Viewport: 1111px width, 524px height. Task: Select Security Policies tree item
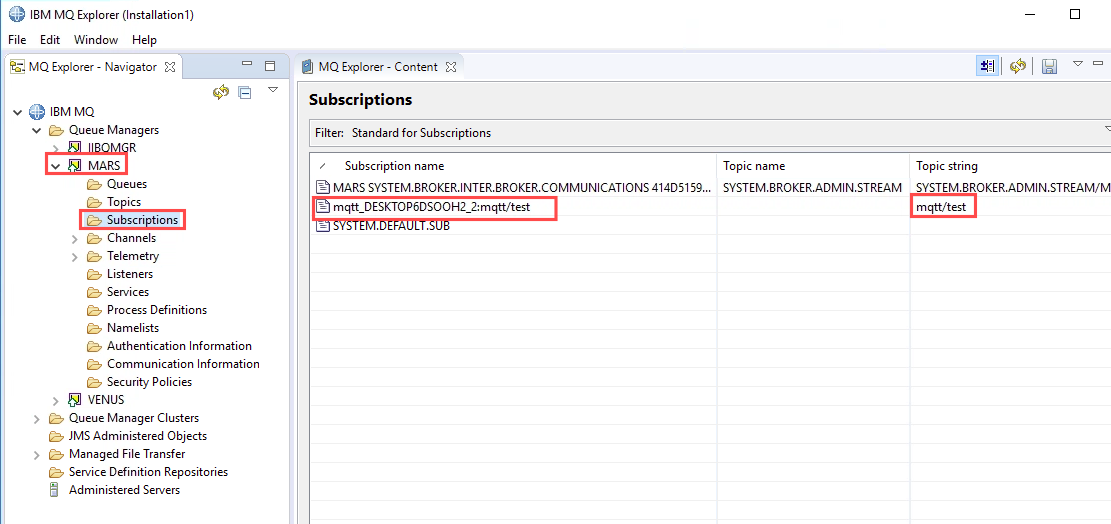[x=150, y=382]
